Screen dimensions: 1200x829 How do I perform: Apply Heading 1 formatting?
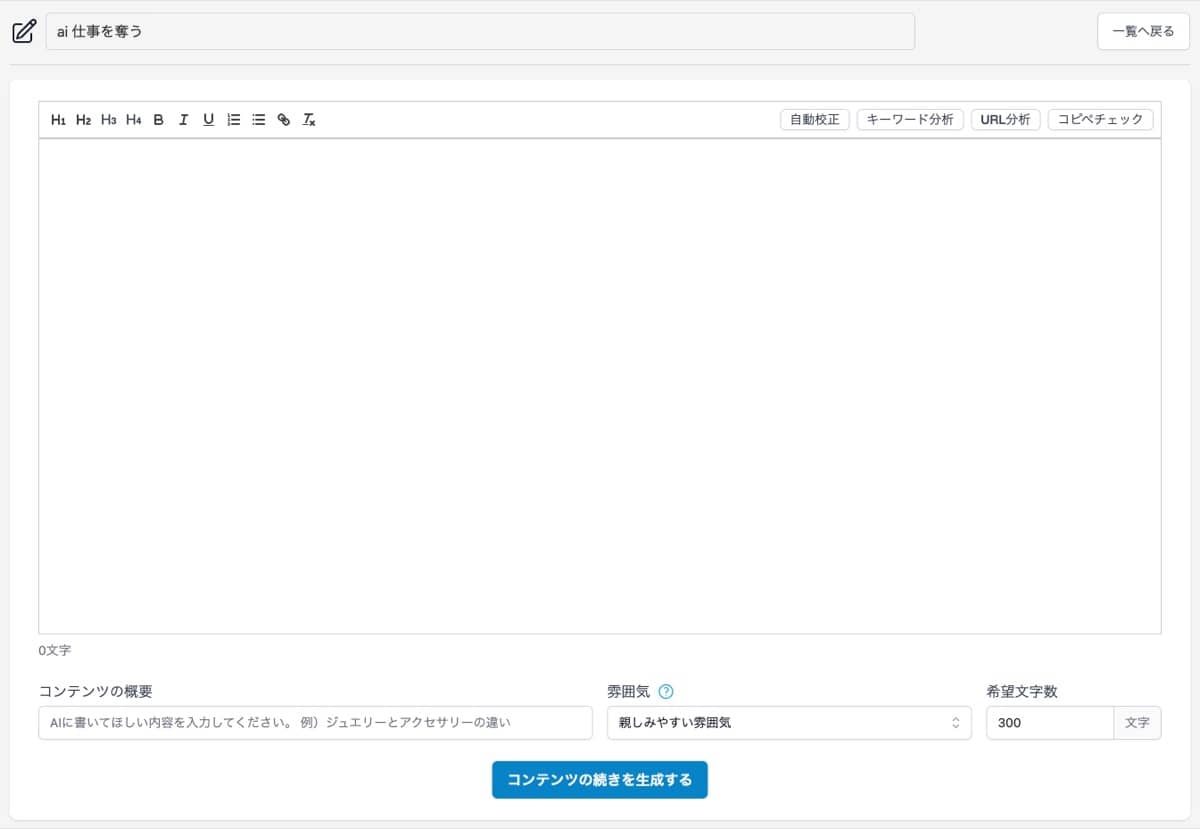[58, 119]
